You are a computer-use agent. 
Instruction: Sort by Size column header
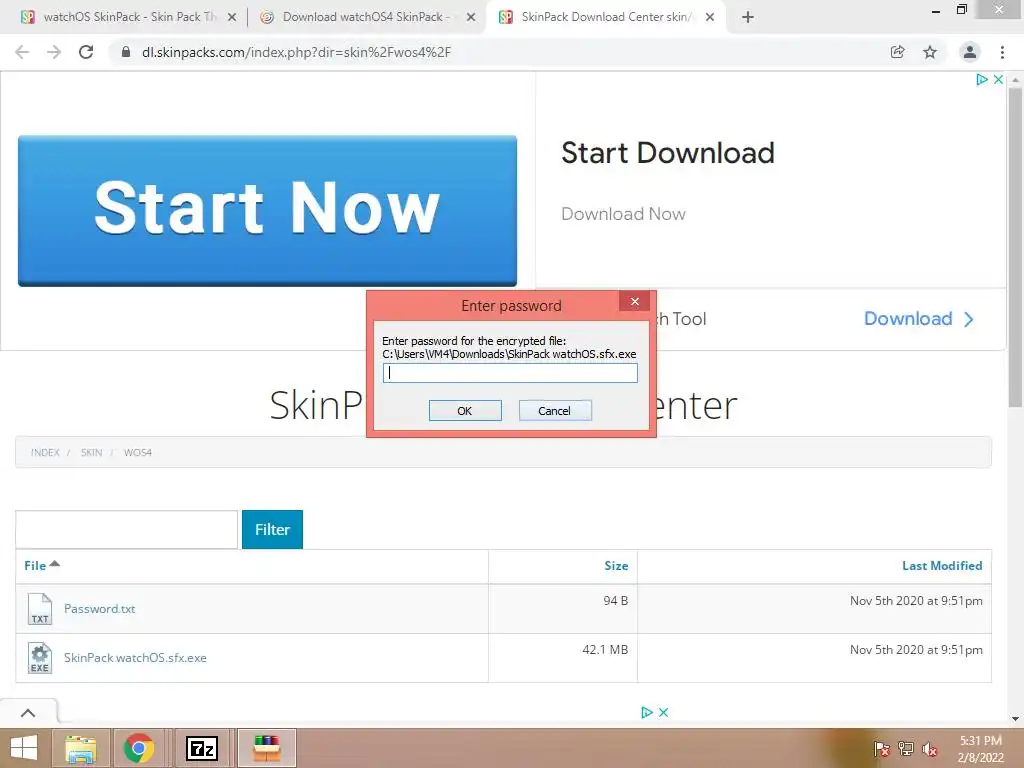[x=616, y=566]
